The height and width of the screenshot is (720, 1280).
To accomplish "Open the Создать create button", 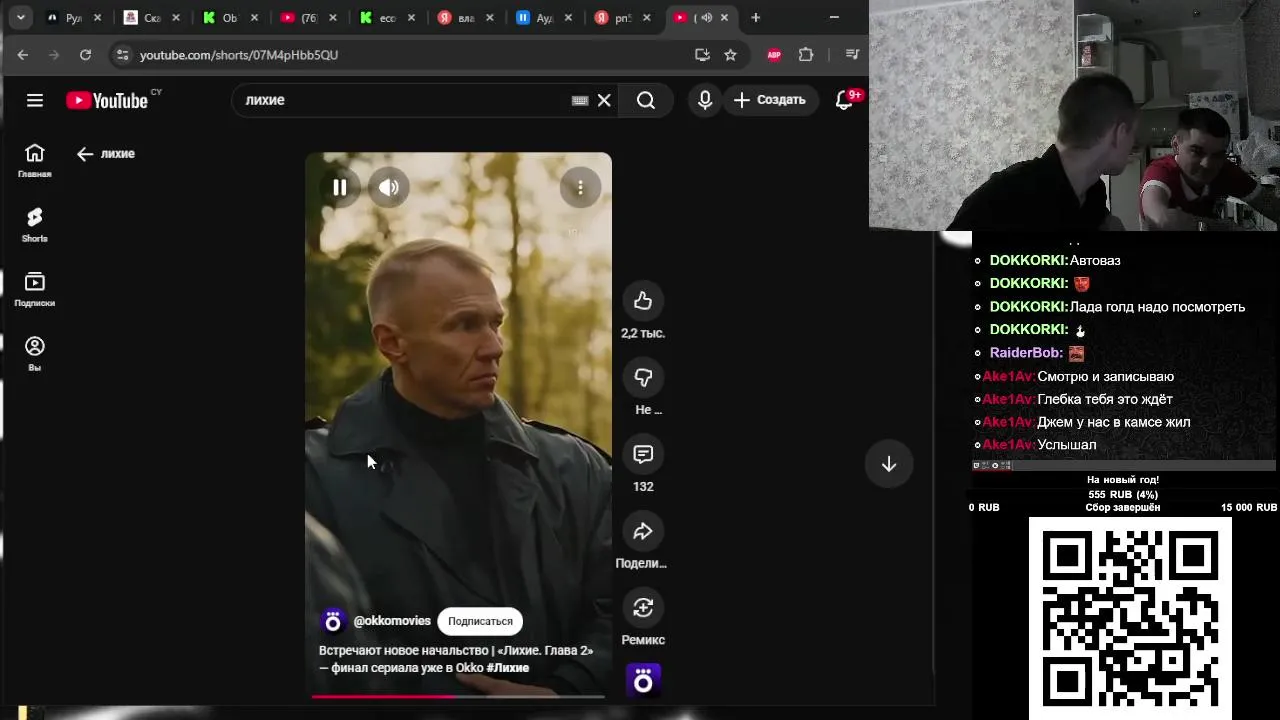I will tap(769, 100).
